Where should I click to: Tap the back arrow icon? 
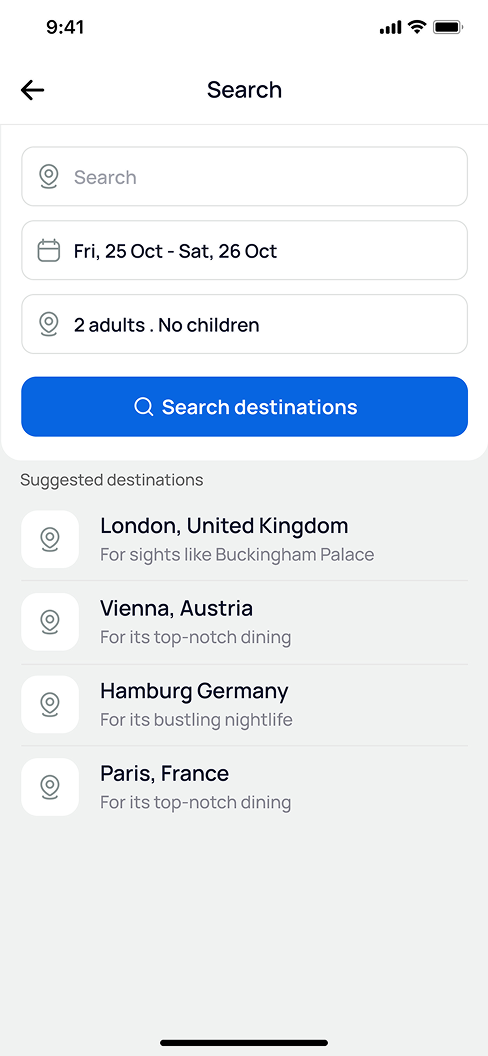coord(32,90)
